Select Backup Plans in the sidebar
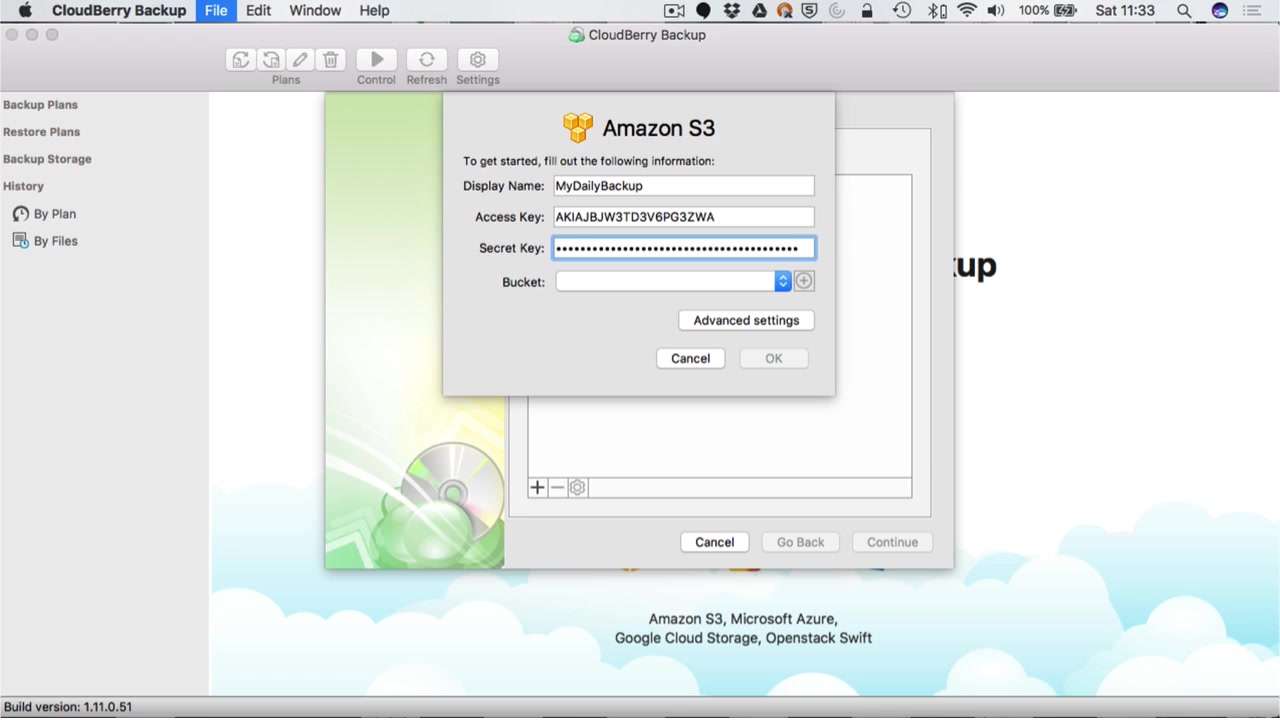The image size is (1280, 720). (x=40, y=105)
